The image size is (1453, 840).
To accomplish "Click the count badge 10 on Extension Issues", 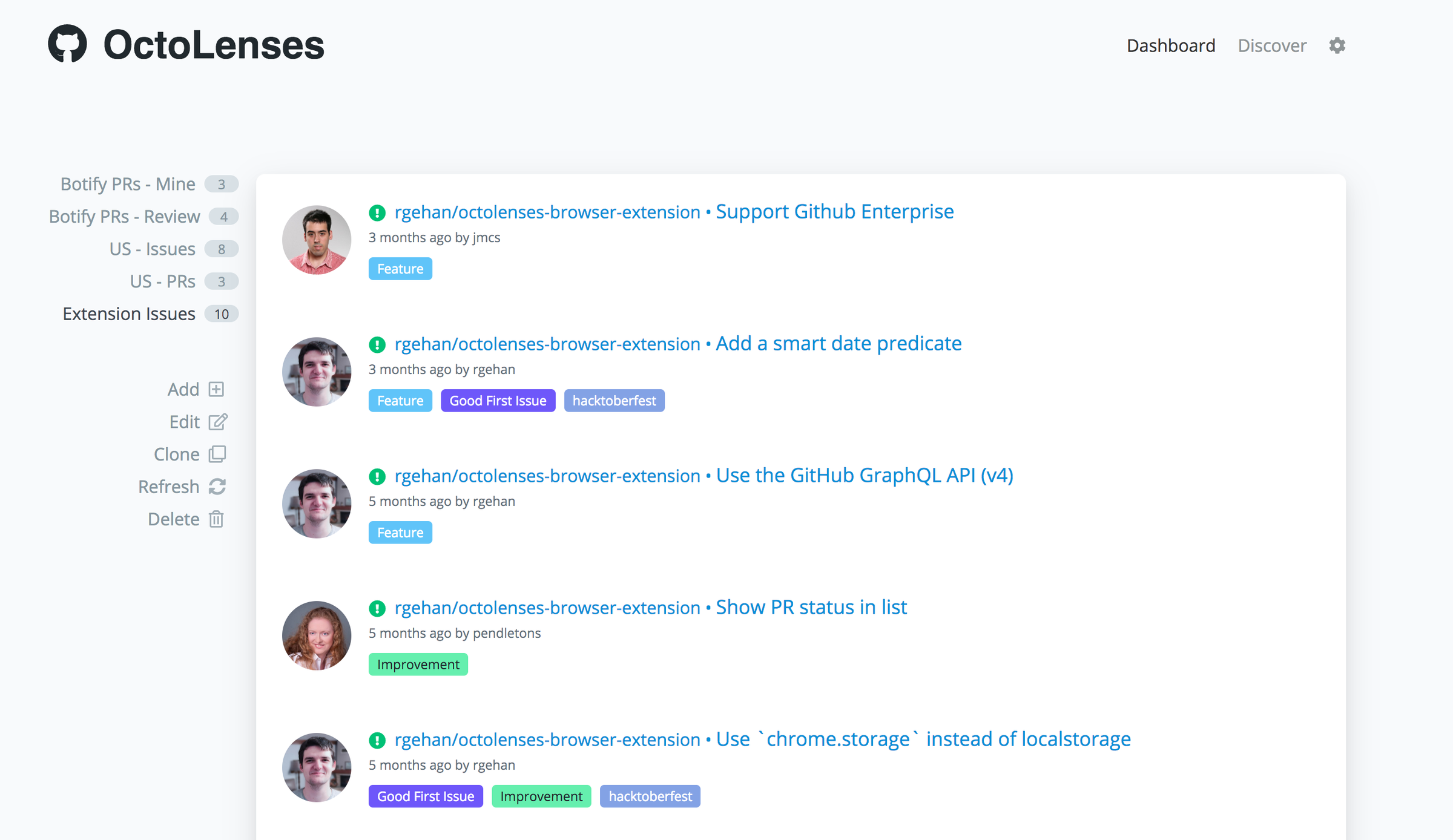I will [x=222, y=314].
